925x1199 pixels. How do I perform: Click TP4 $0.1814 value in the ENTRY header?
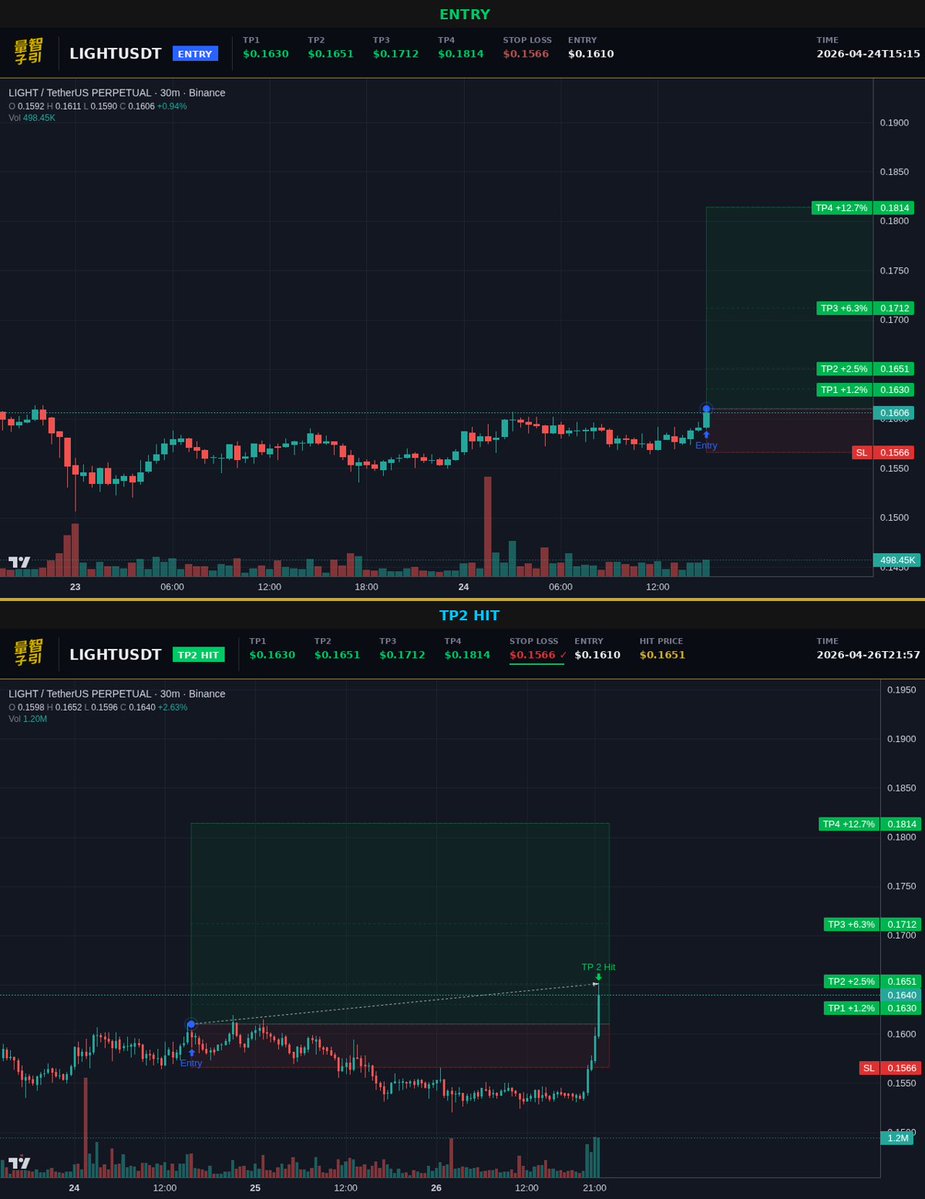click(x=461, y=54)
